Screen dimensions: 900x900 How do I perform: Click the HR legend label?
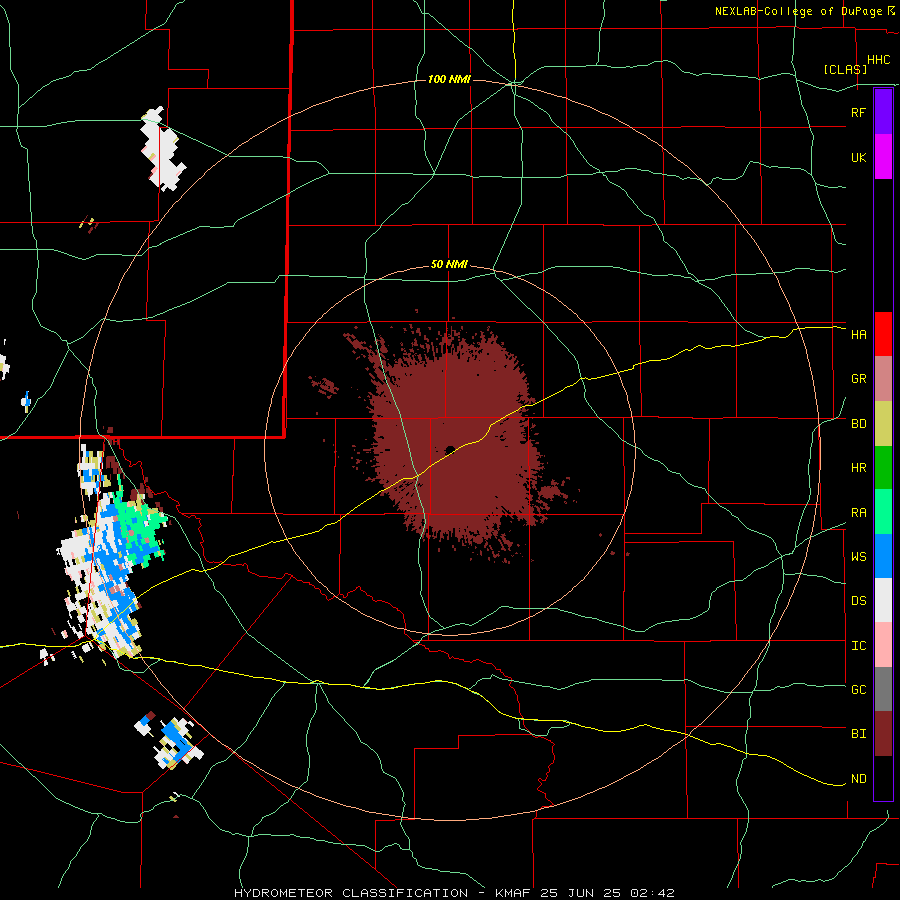(x=859, y=468)
